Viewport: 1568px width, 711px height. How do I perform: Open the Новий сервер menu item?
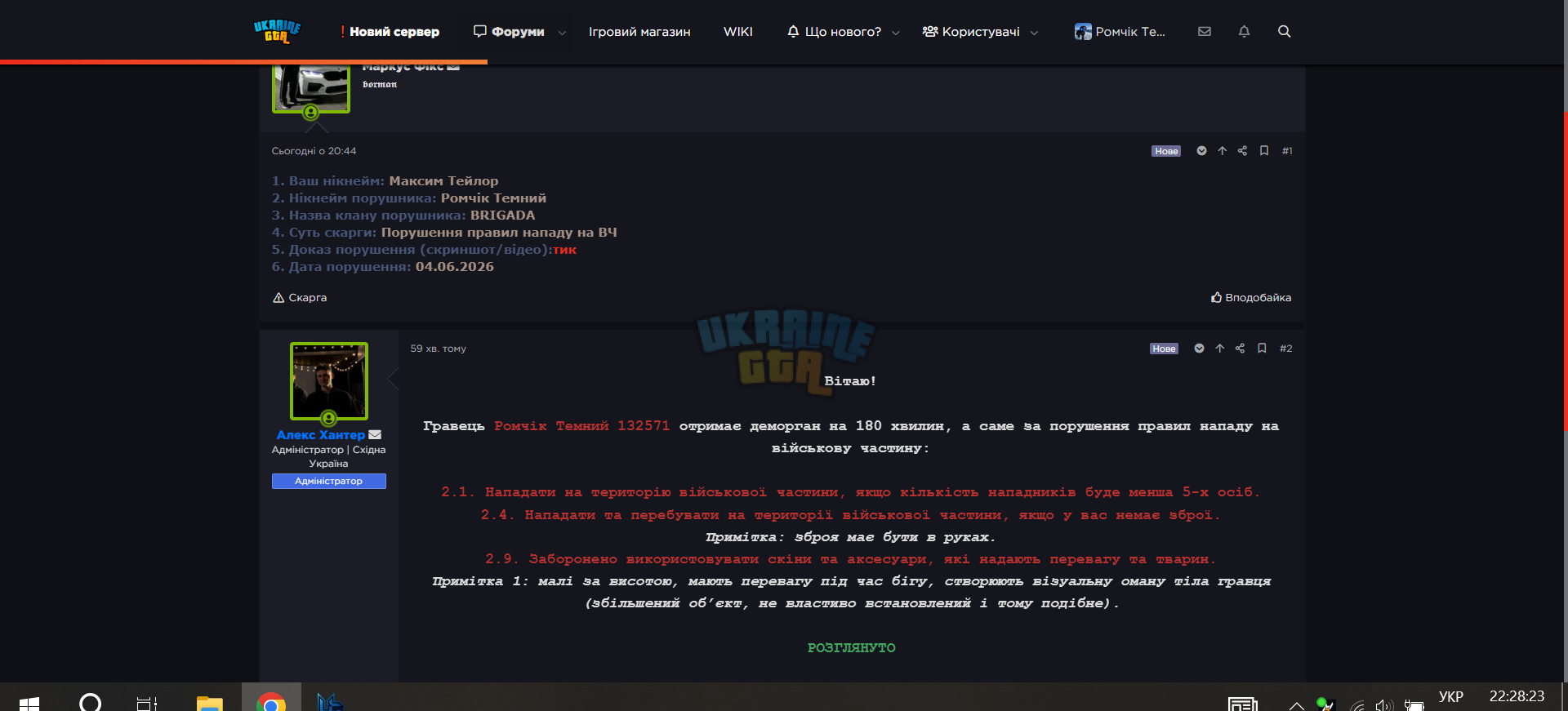390,32
